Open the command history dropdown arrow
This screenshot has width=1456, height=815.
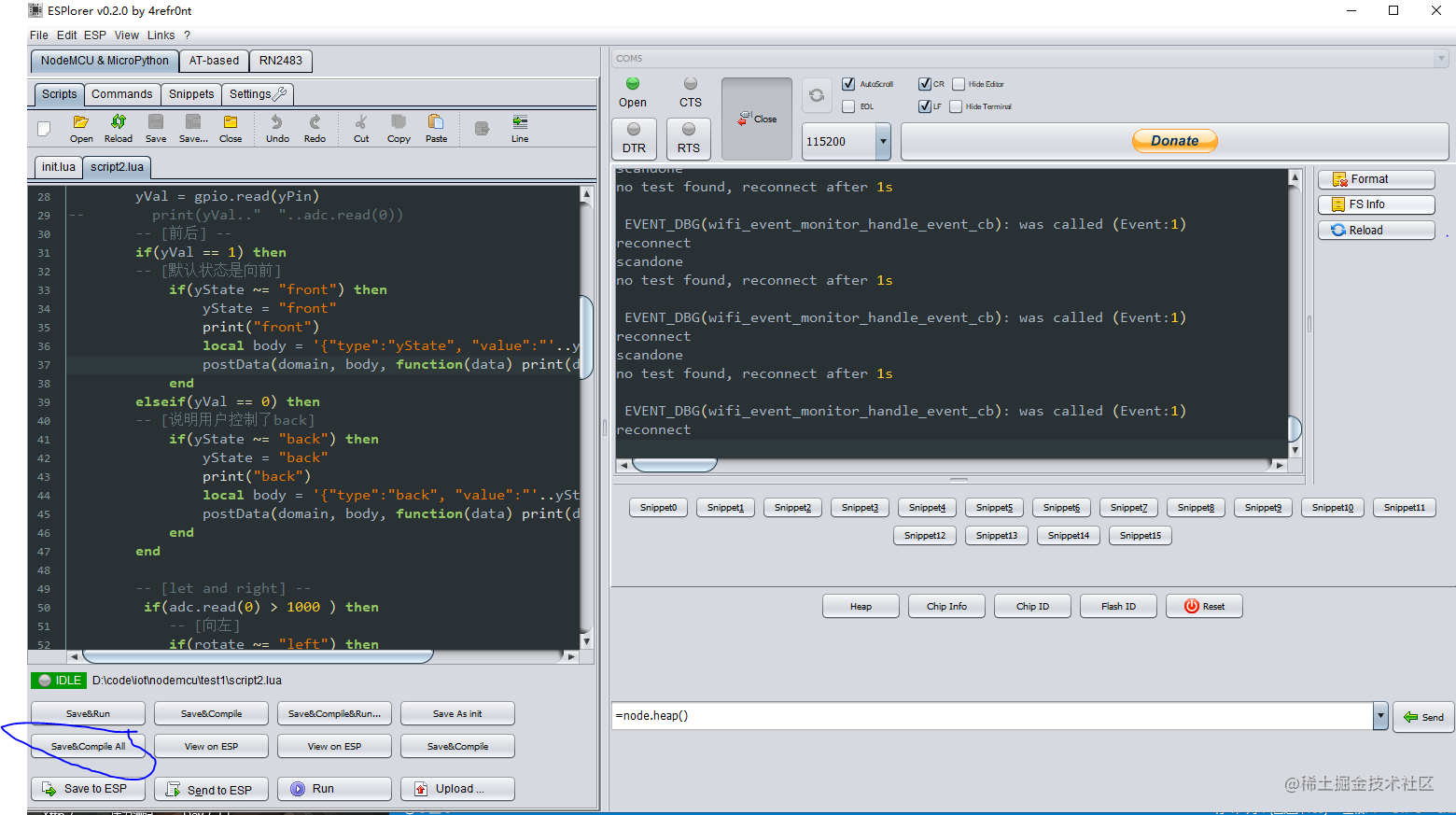(1380, 716)
